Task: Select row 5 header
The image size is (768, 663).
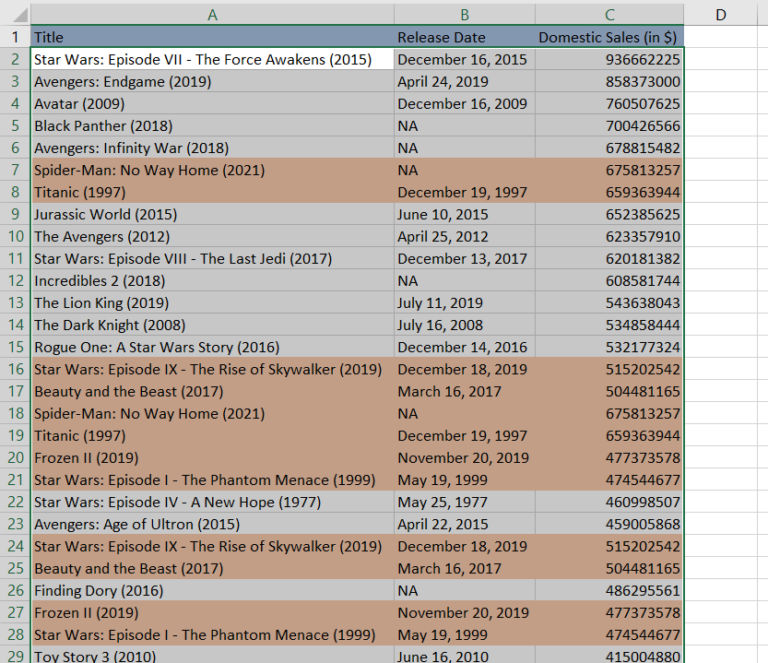Action: click(15, 126)
